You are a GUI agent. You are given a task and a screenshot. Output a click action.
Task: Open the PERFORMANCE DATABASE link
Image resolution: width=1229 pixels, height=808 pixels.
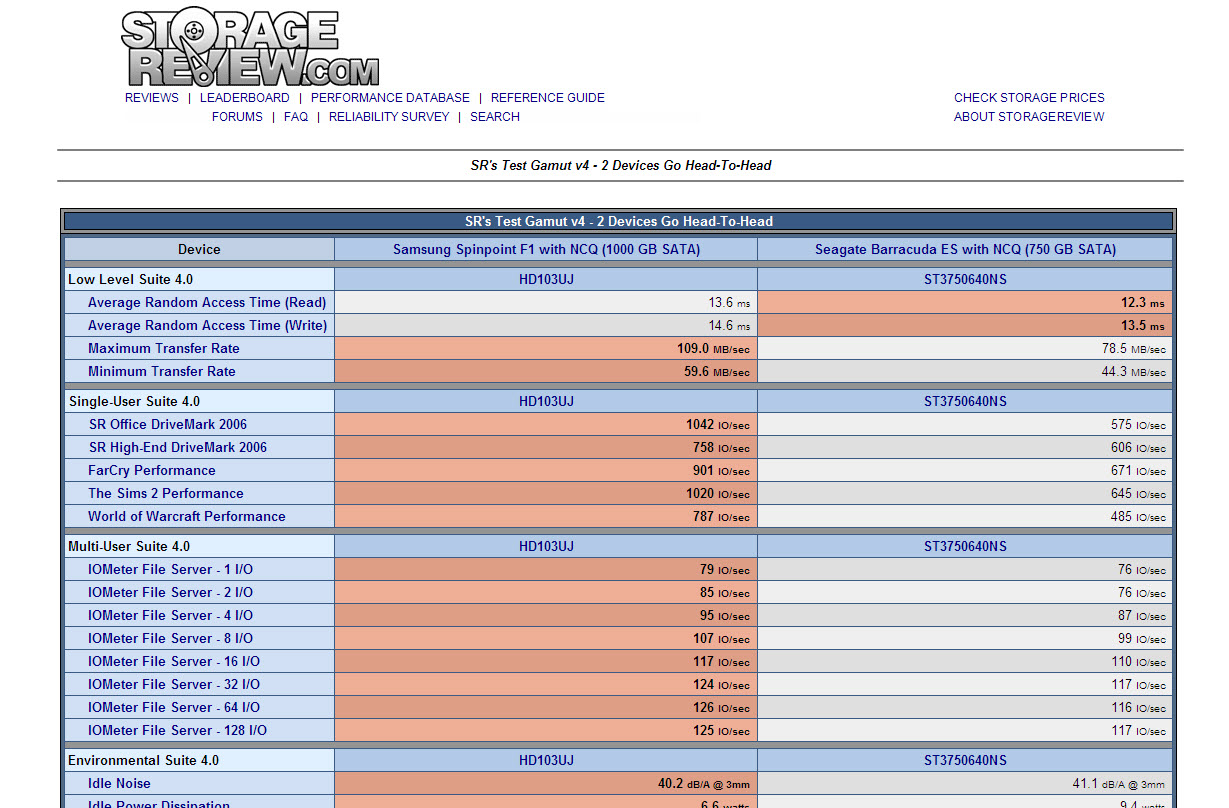click(390, 98)
